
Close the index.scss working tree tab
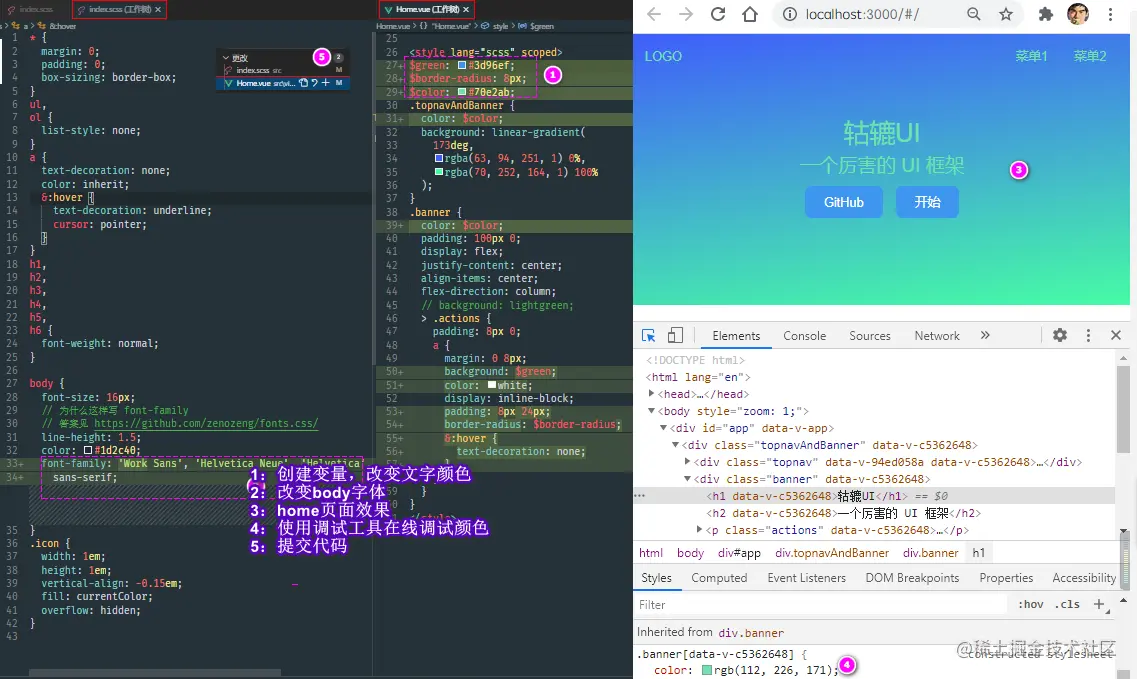(158, 9)
